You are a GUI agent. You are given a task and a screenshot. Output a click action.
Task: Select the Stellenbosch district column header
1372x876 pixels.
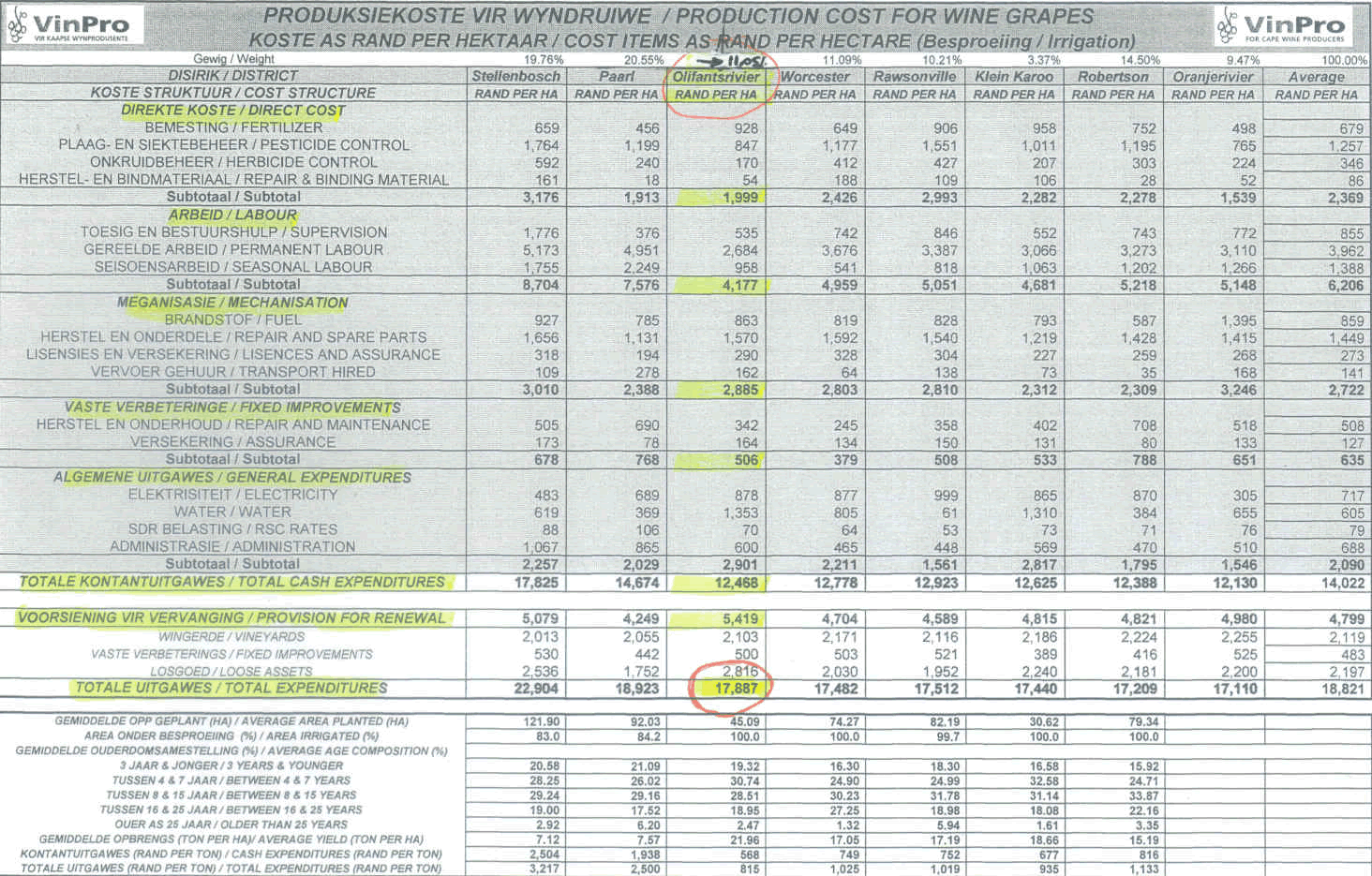(x=515, y=77)
